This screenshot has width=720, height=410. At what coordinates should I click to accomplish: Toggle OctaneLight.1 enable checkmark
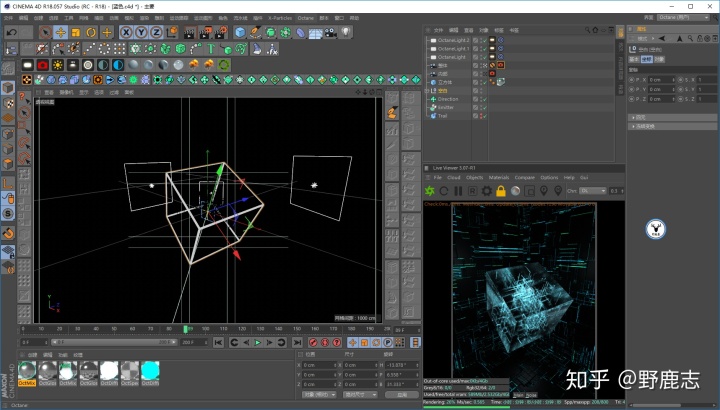coord(484,49)
